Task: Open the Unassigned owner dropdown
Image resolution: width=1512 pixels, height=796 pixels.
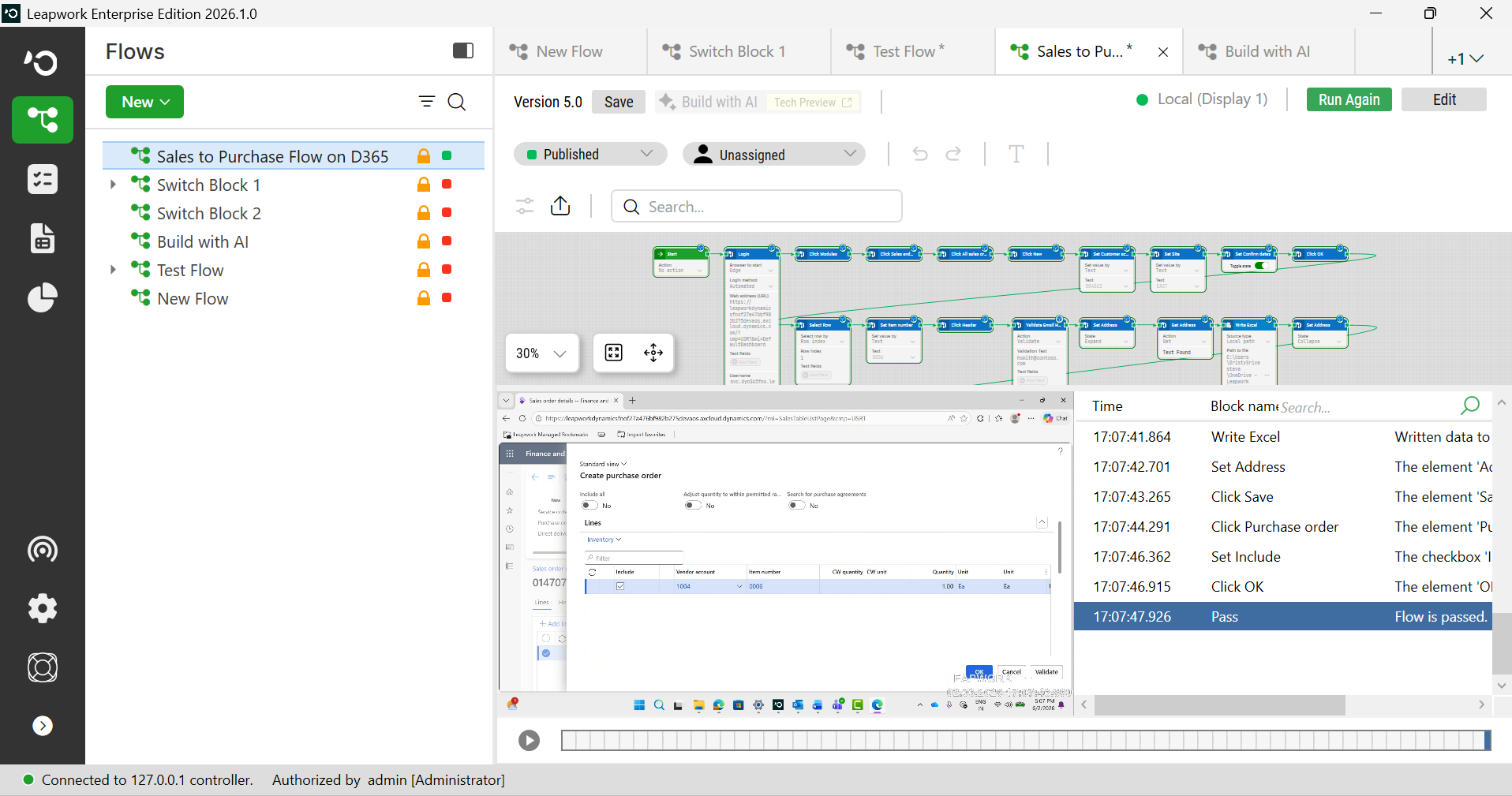Action: [774, 154]
